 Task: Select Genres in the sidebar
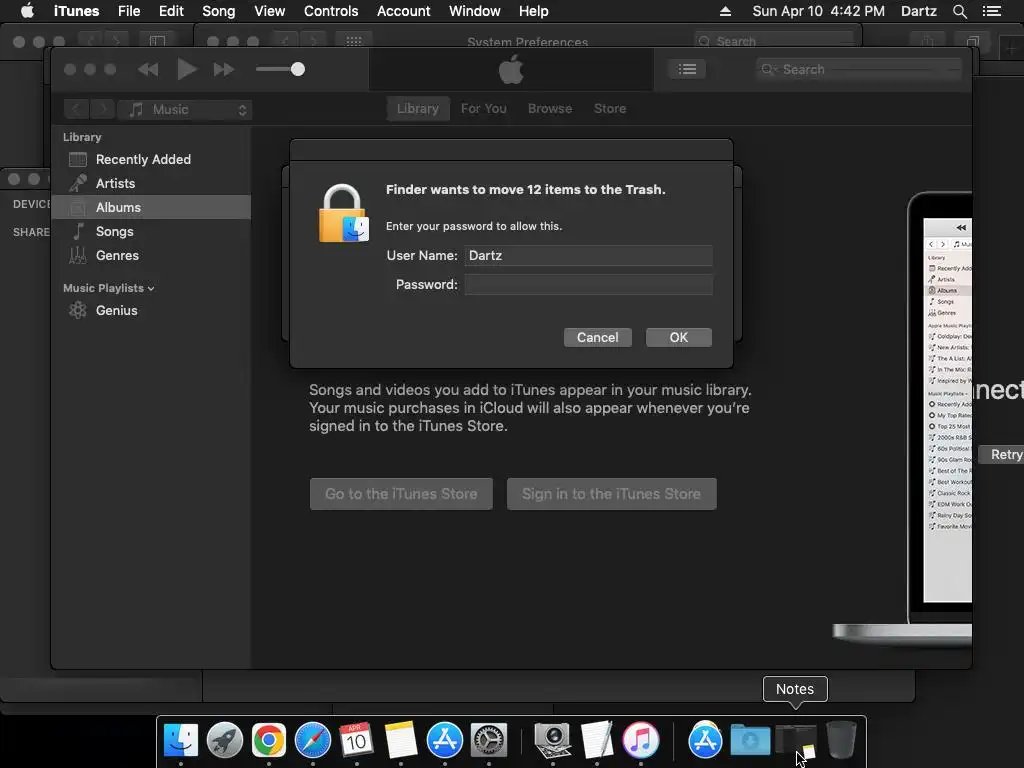[151, 255]
